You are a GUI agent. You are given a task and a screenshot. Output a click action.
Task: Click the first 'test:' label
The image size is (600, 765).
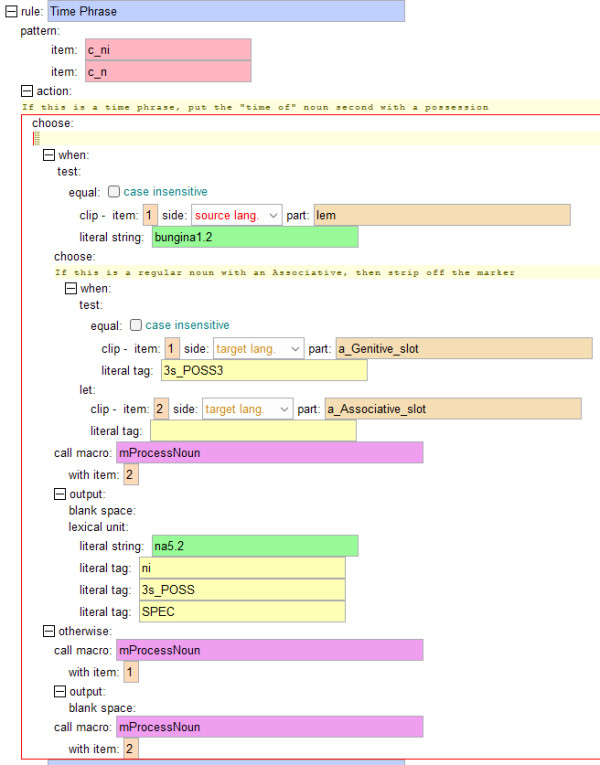click(69, 172)
